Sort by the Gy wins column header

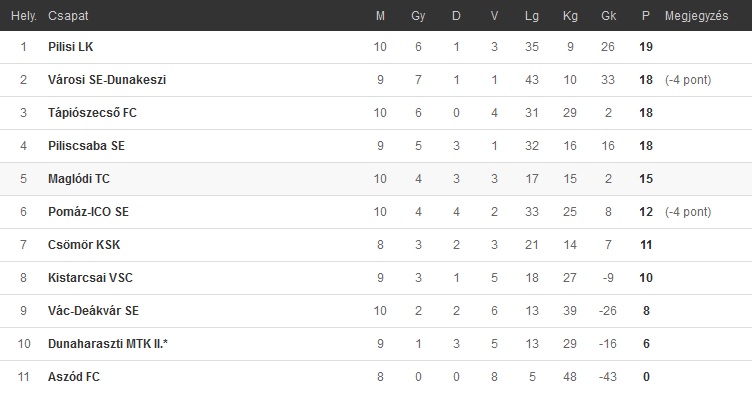pos(418,16)
